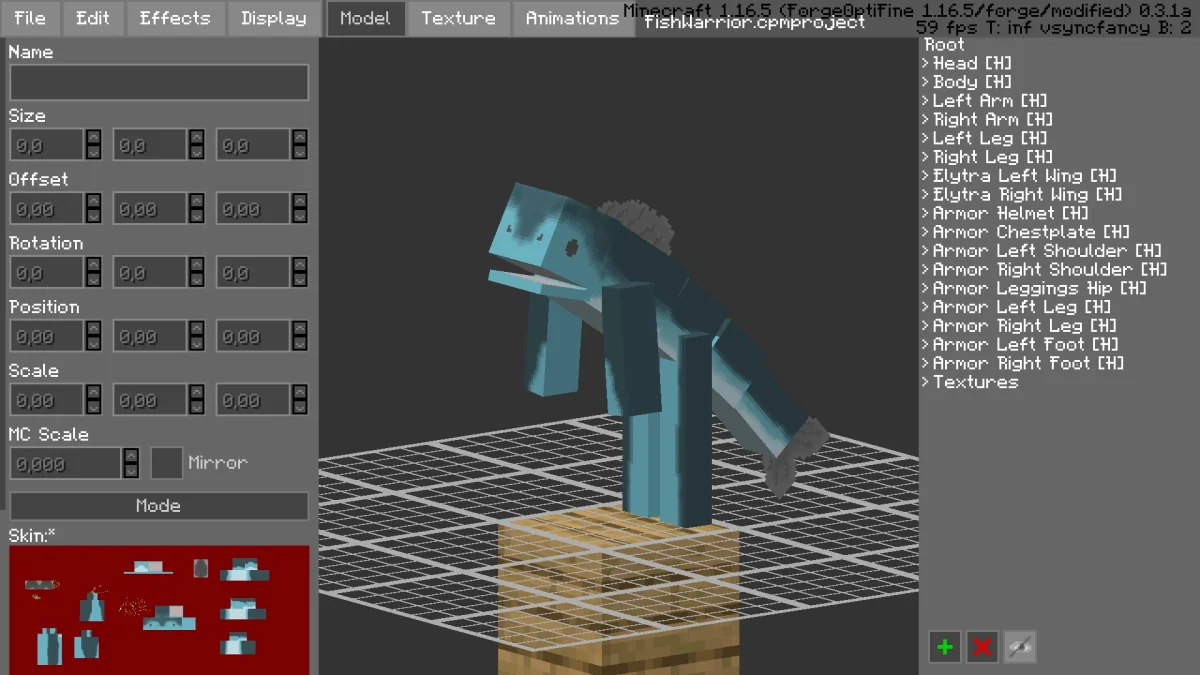
Task: Click the first Size value field
Action: click(x=47, y=145)
